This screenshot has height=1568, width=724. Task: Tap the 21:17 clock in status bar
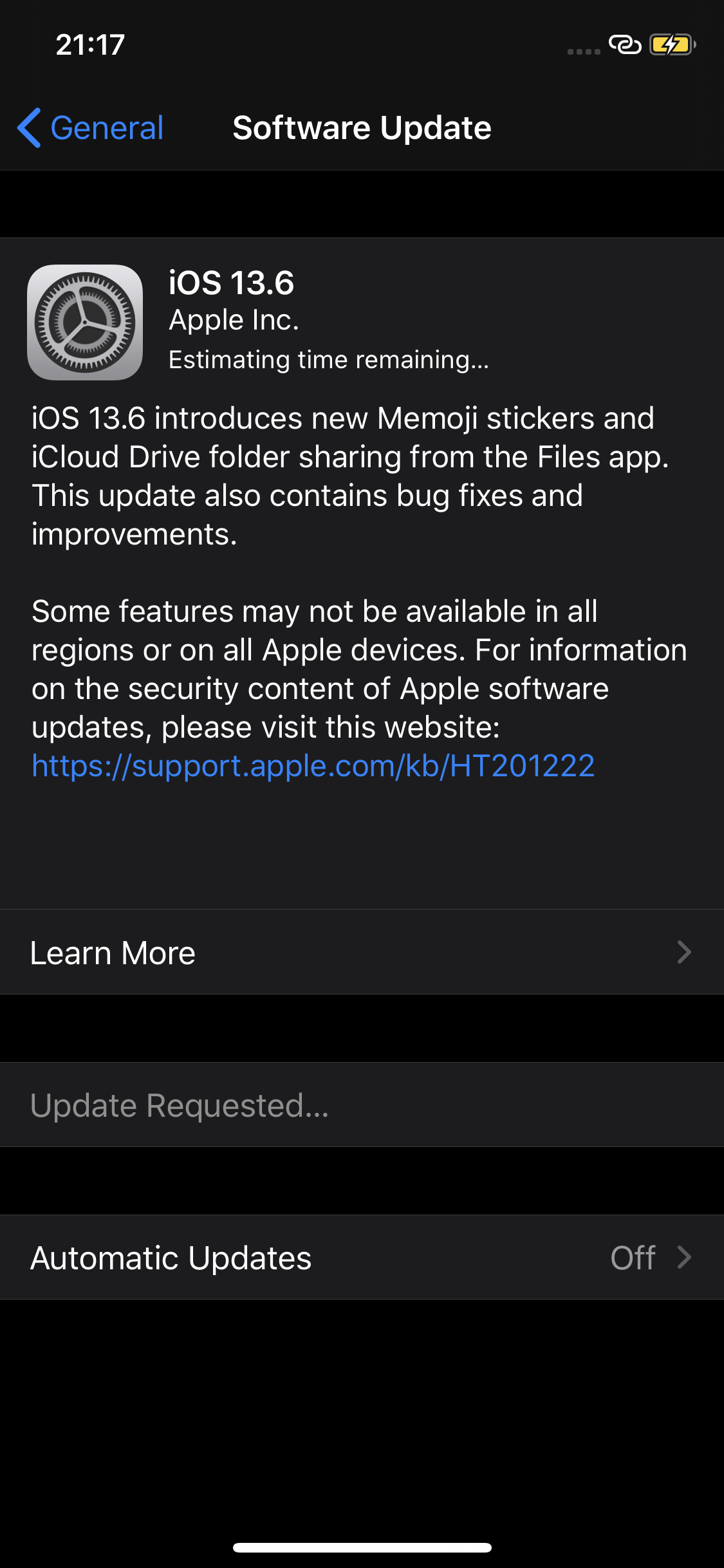click(90, 45)
